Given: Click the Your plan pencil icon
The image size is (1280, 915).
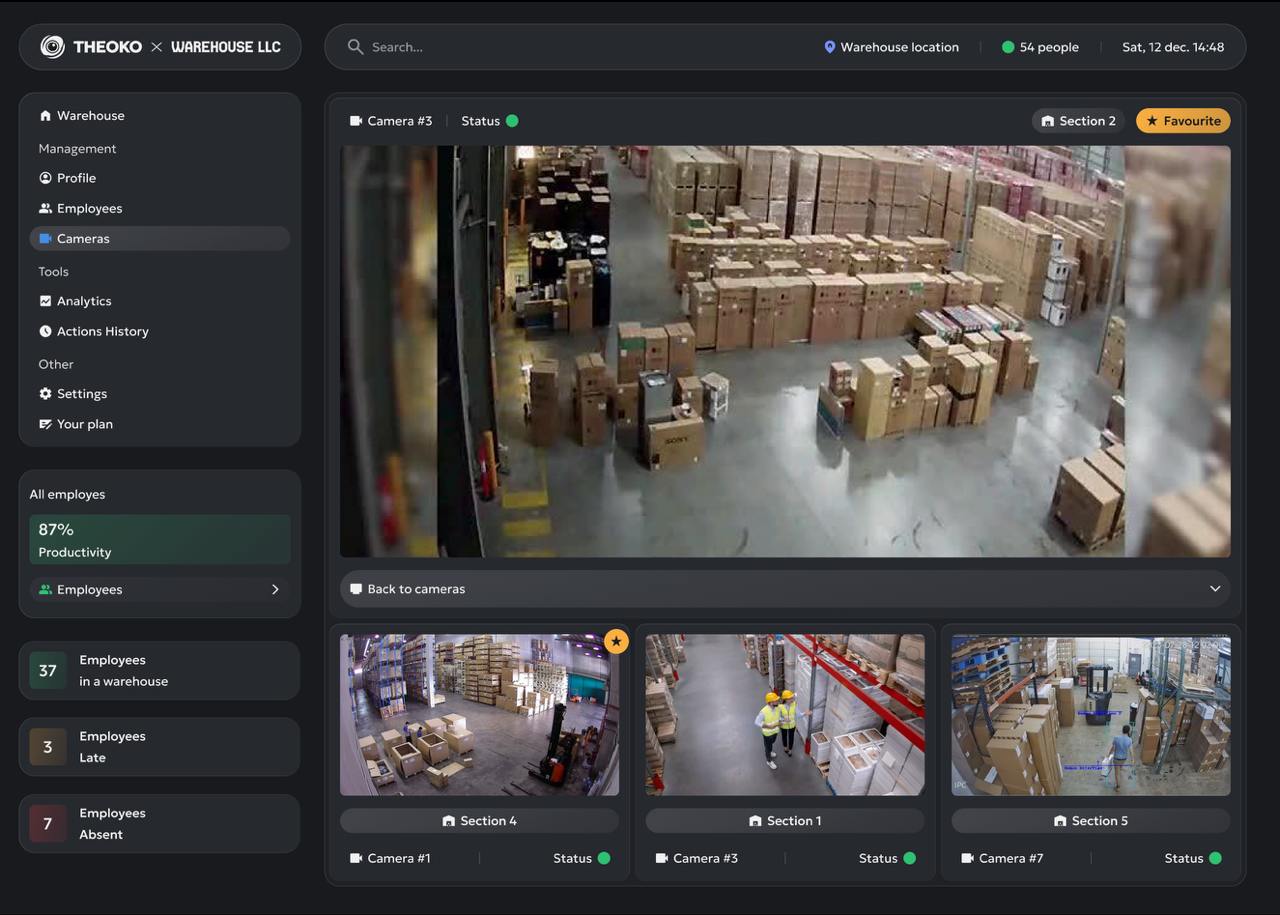Looking at the screenshot, I should point(45,424).
